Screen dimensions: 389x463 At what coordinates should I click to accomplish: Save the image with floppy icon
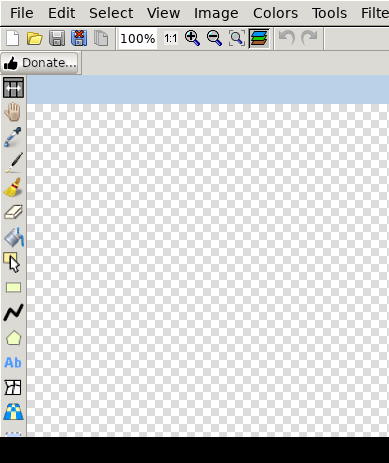pyautogui.click(x=57, y=38)
